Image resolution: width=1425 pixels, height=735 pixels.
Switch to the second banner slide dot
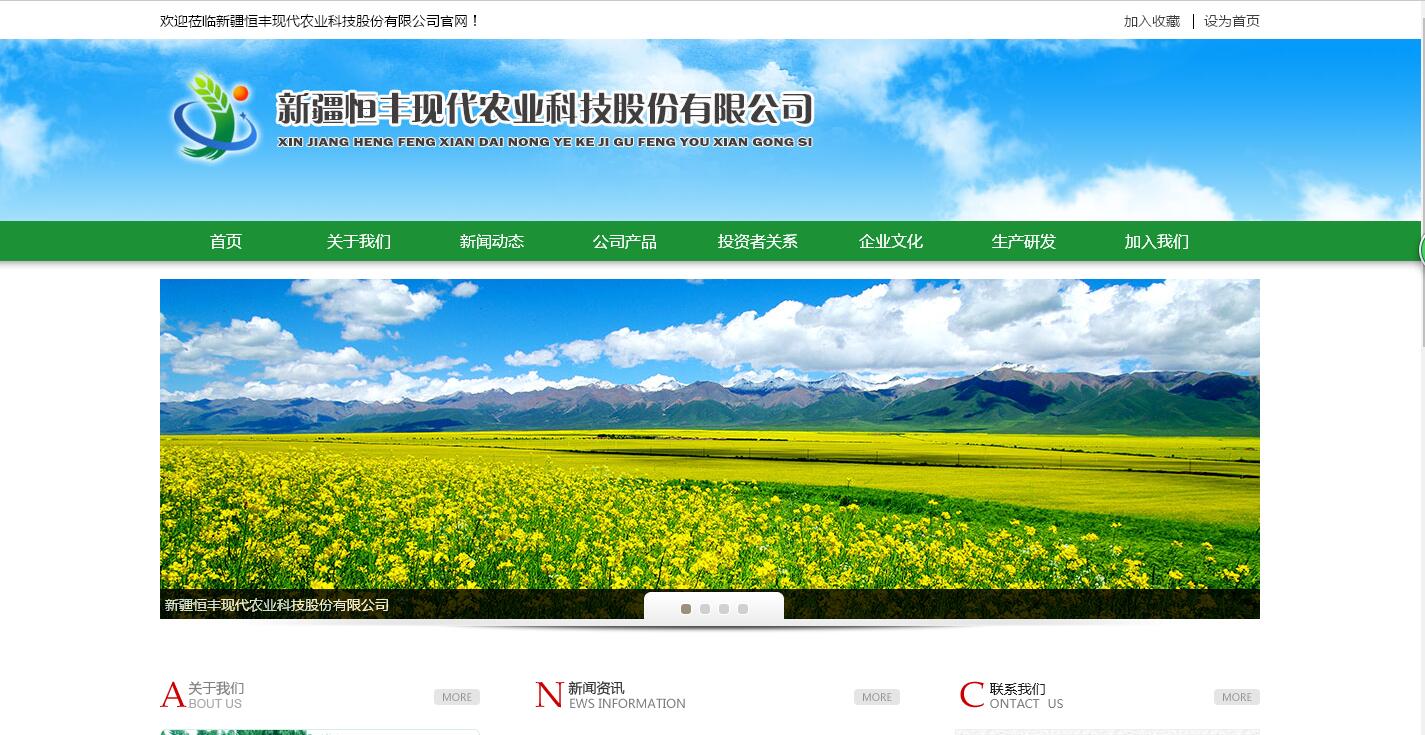click(x=705, y=608)
